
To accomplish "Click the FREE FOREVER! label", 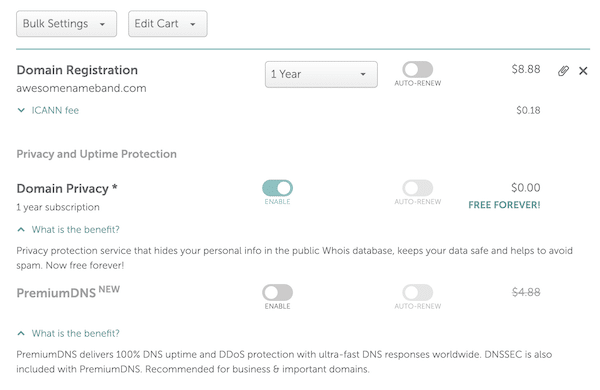I will click(504, 205).
